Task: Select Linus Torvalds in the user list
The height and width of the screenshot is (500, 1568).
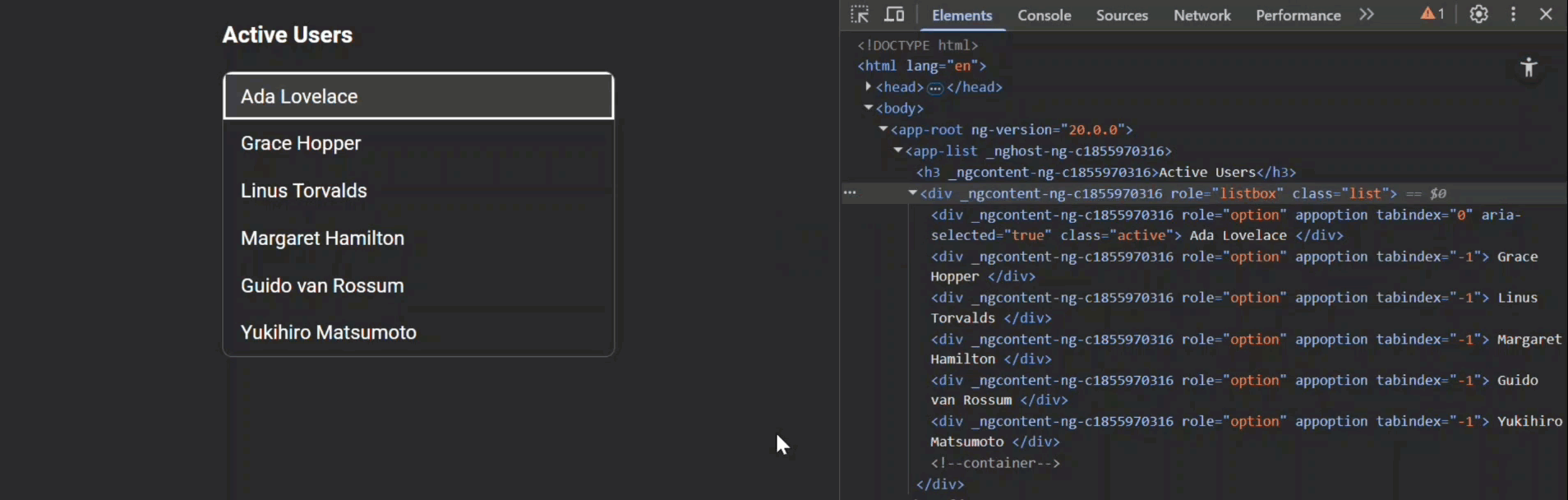Action: [418, 191]
